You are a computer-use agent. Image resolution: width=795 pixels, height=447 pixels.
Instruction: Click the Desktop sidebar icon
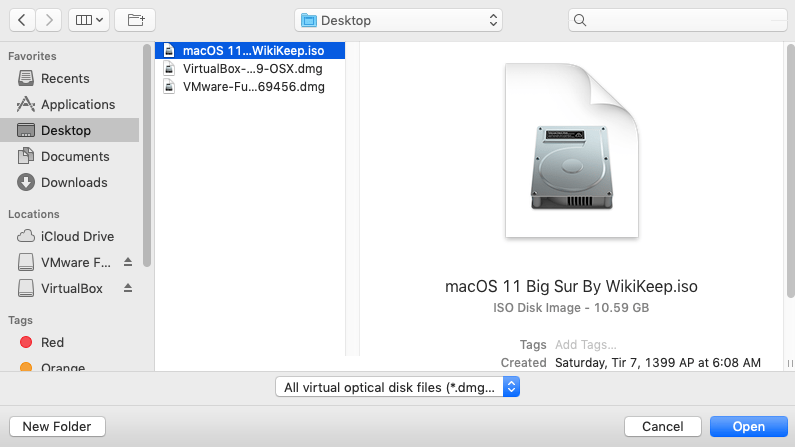[26, 130]
